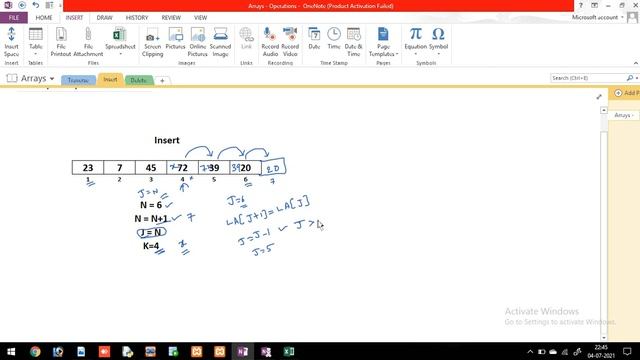The width and height of the screenshot is (640, 360).
Task: Open the Equation dropdown arrow
Action: tap(416, 54)
